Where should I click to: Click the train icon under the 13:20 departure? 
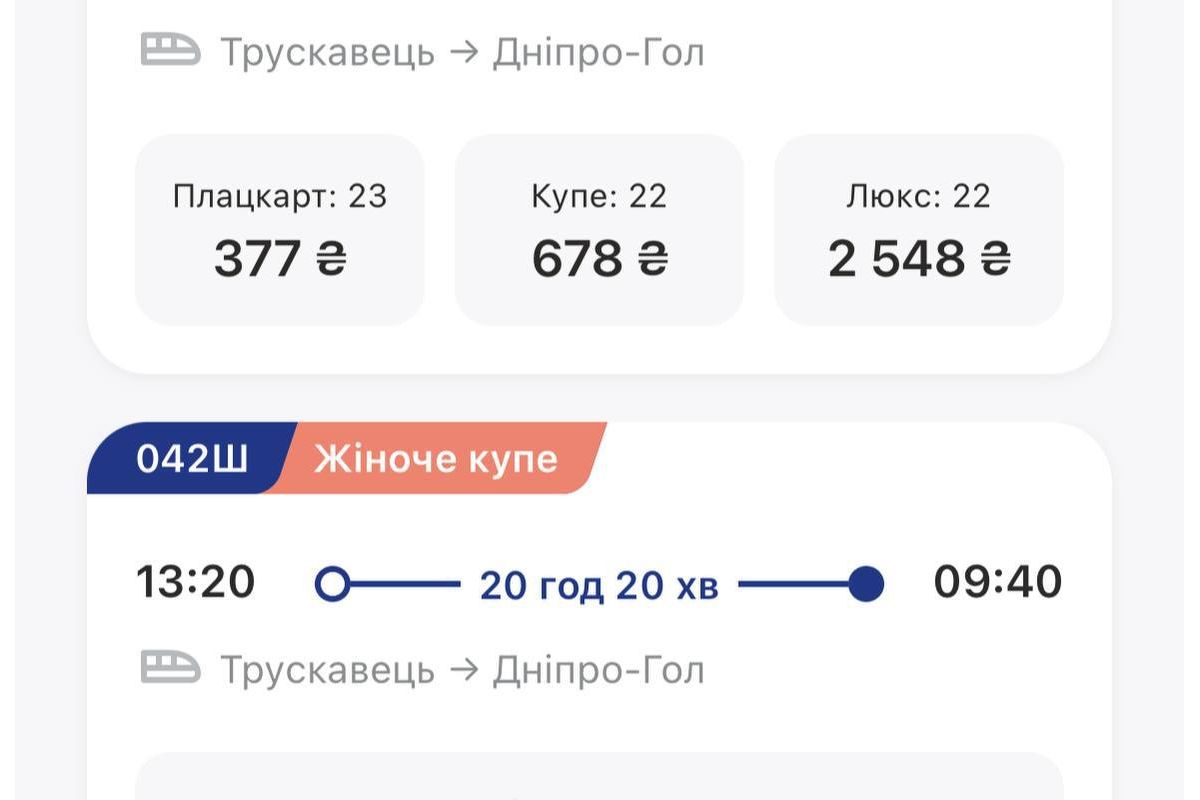170,667
